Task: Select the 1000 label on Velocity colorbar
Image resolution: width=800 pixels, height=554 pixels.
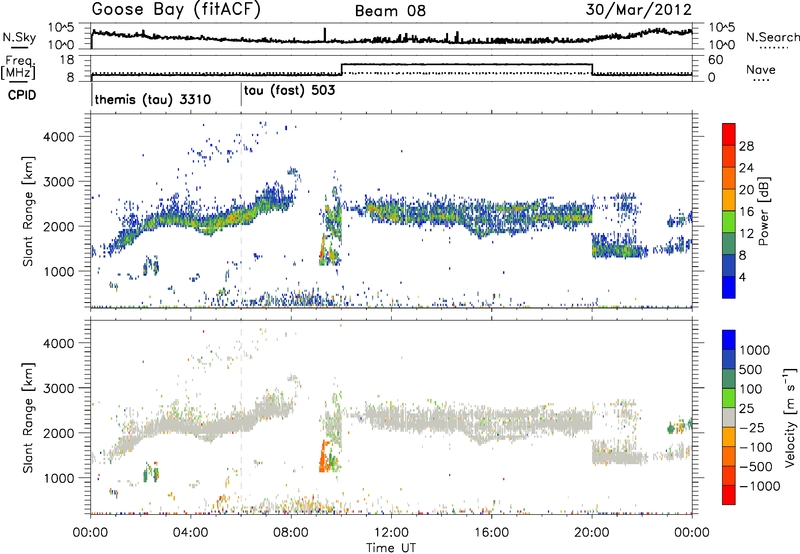Action: (x=755, y=350)
